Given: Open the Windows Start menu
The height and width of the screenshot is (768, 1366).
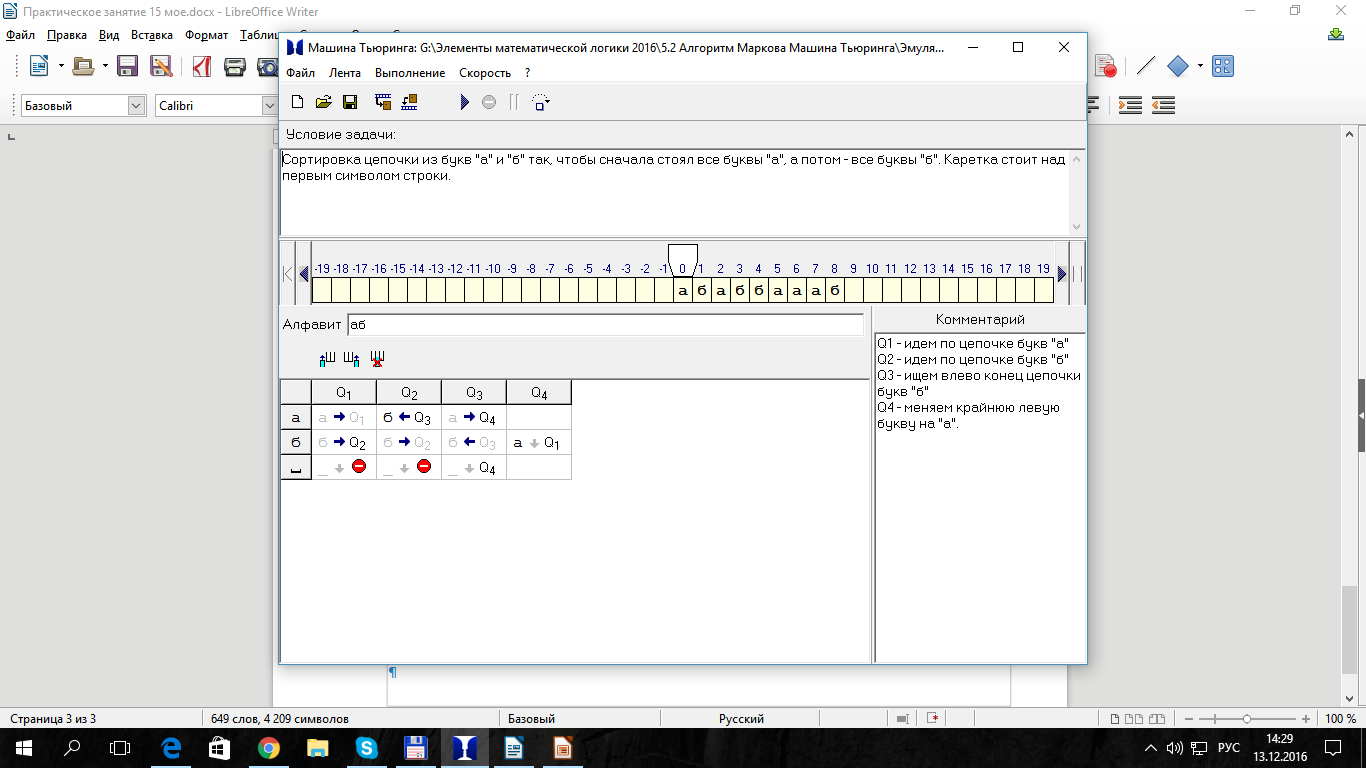Looking at the screenshot, I should (x=24, y=747).
